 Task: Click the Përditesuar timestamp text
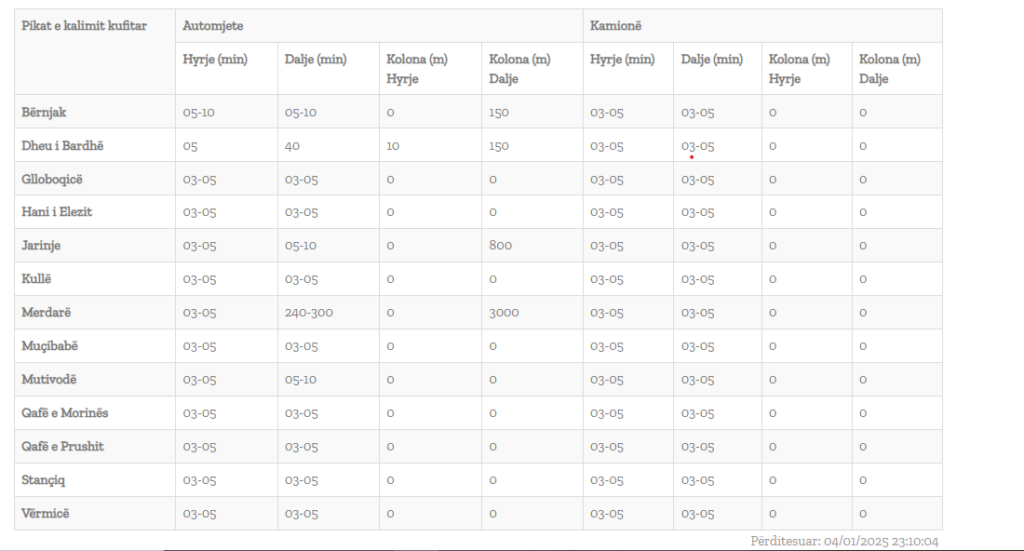(844, 541)
